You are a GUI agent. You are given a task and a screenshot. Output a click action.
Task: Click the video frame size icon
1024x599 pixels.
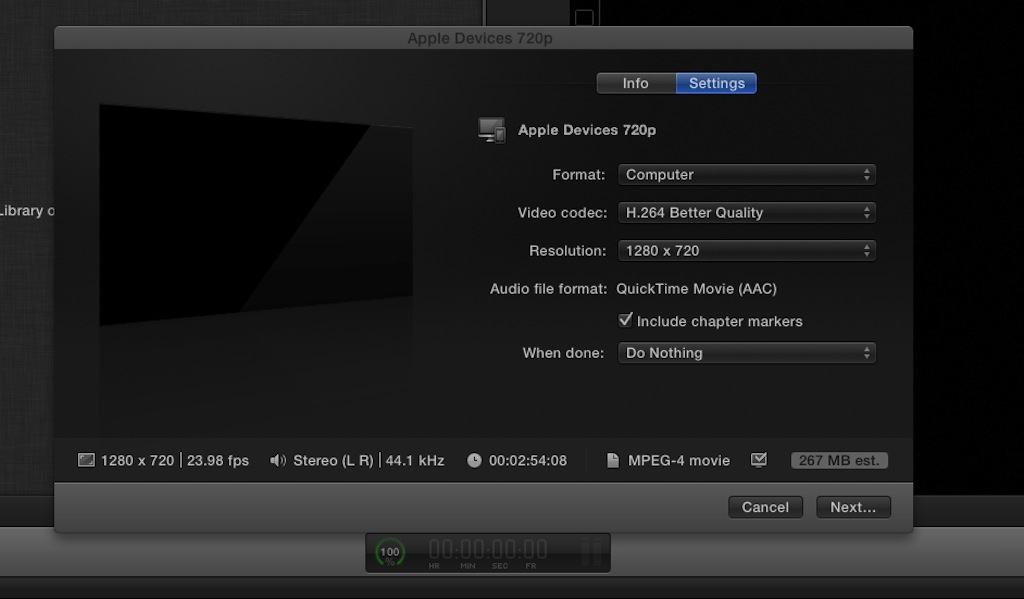click(x=86, y=460)
